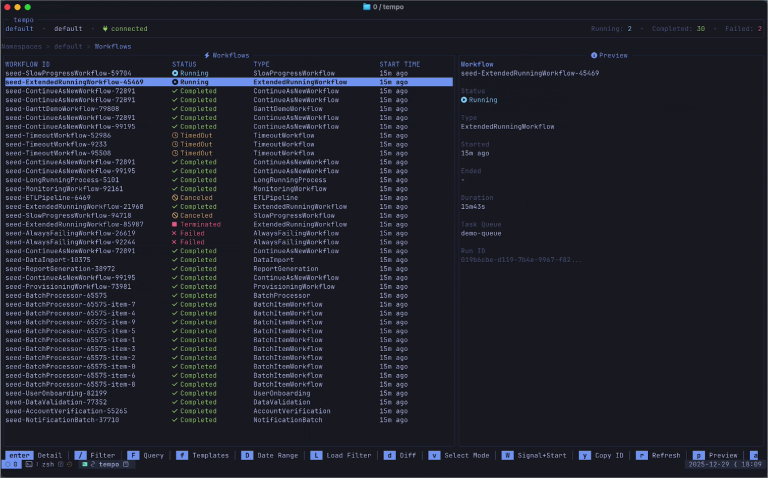The height and width of the screenshot is (478, 768).
Task: Click the demo-queue Task Queue value in Preview
Action: [481, 233]
